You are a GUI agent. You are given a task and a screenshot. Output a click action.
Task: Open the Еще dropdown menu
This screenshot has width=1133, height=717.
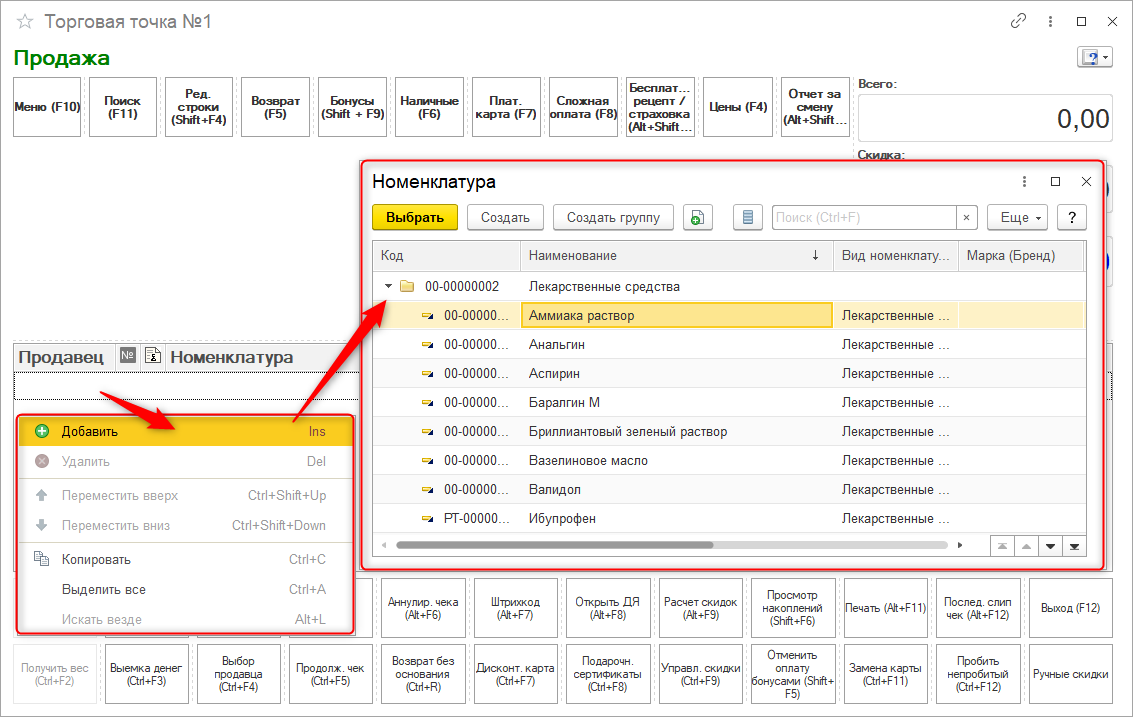(1017, 218)
